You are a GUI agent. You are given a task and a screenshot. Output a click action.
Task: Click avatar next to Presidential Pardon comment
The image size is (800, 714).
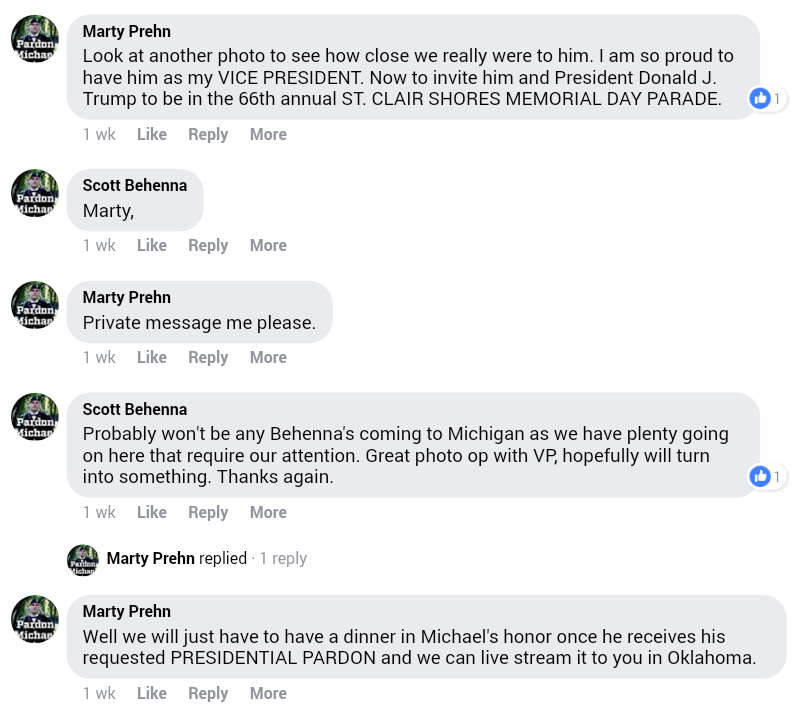coord(35,620)
